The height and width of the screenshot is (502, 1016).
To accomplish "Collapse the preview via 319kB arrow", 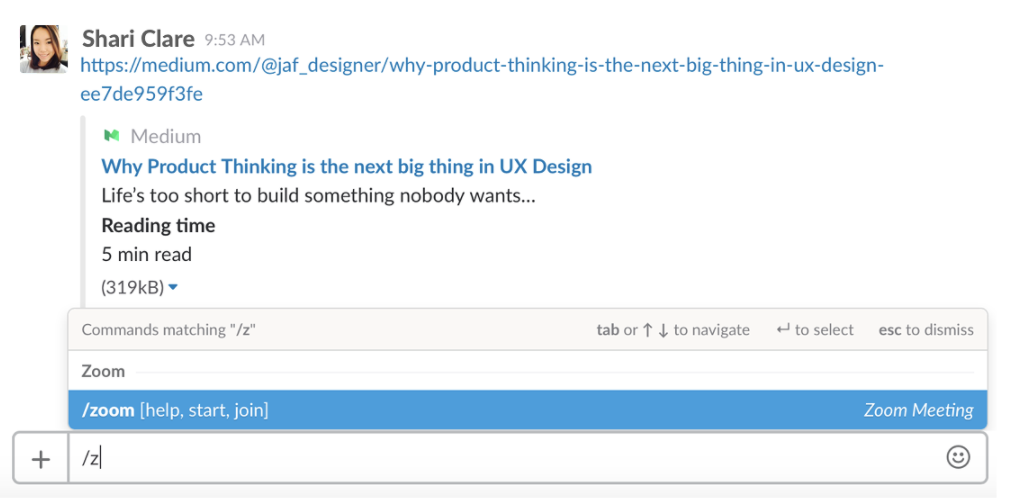I will tap(172, 287).
